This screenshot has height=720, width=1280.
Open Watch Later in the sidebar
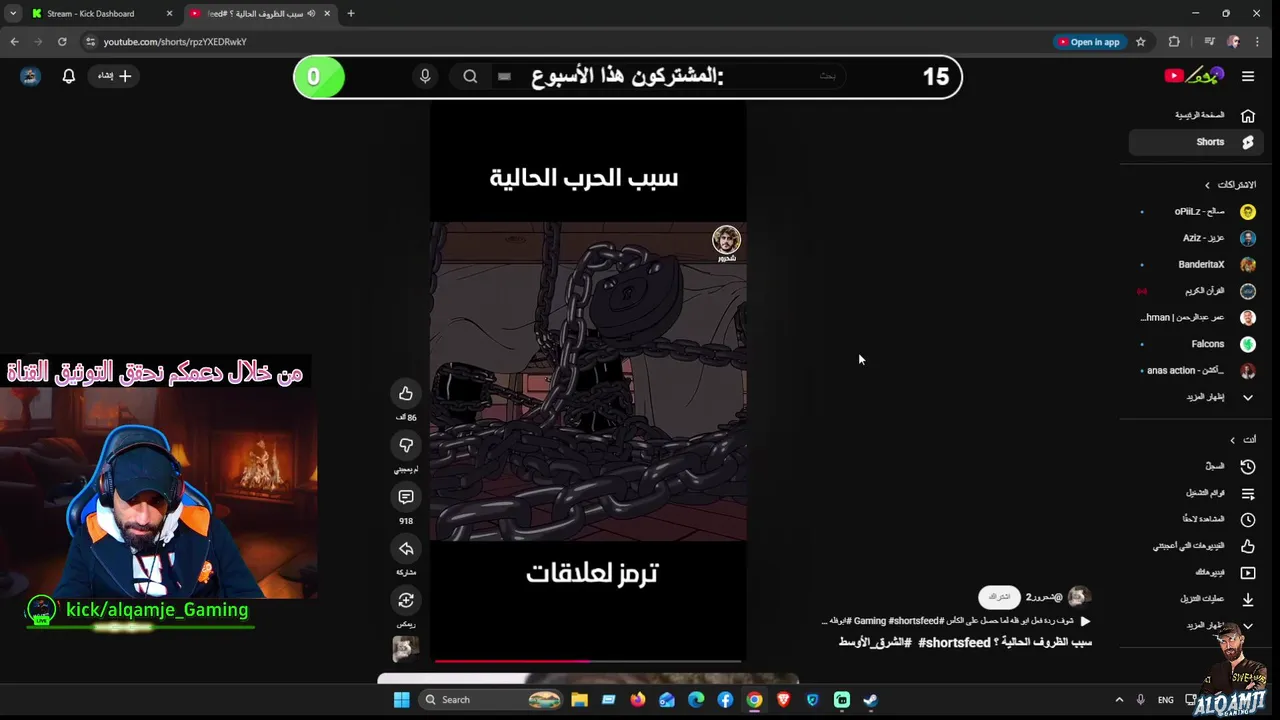pyautogui.click(x=1198, y=519)
